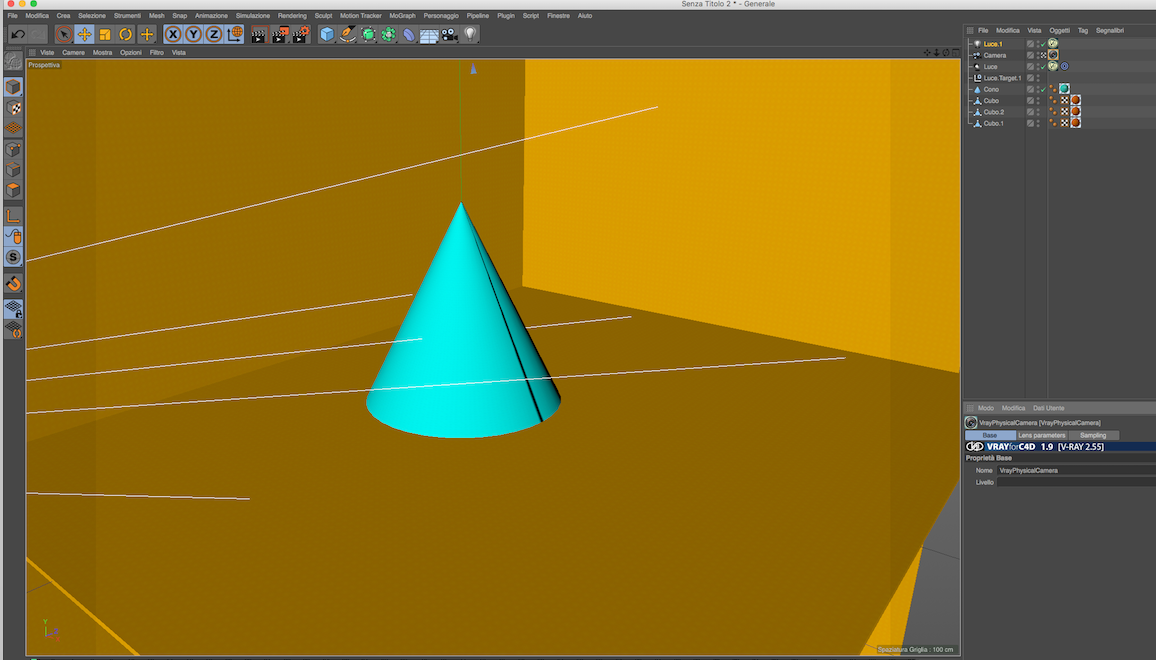1156x660 pixels.
Task: Toggle viewport solo S icon
Action: point(13,257)
